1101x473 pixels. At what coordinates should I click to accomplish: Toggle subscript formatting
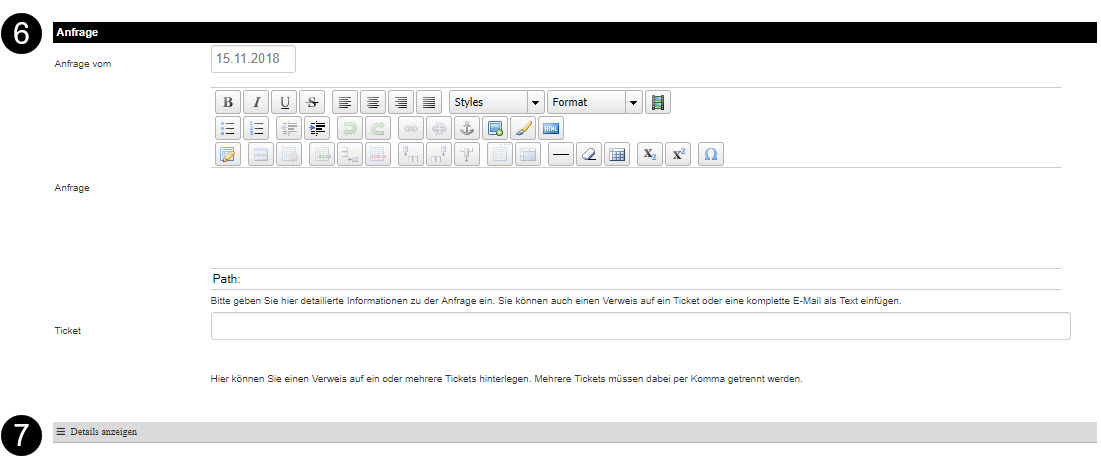click(x=649, y=155)
